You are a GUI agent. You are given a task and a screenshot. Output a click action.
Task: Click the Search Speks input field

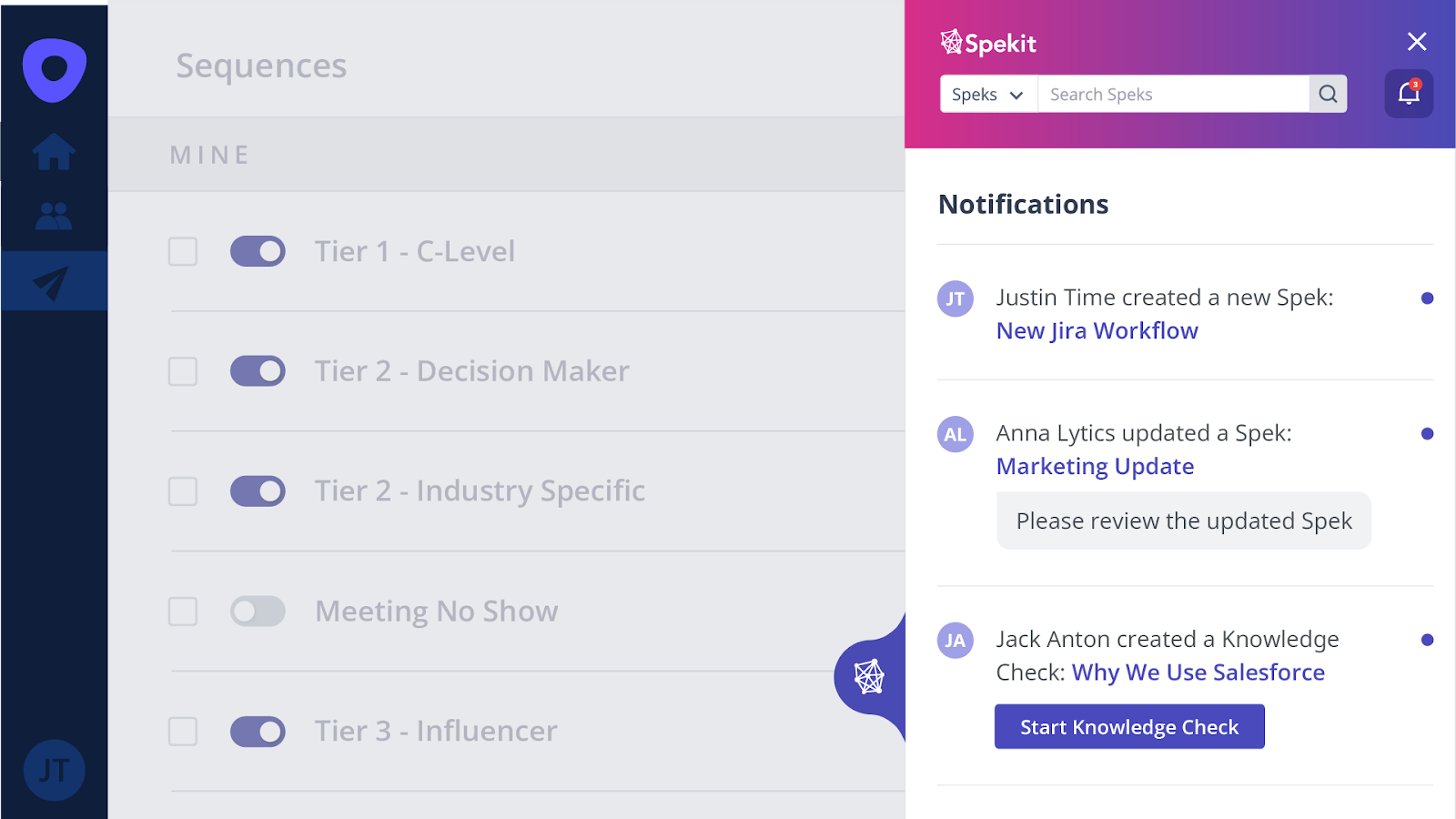coord(1174,95)
